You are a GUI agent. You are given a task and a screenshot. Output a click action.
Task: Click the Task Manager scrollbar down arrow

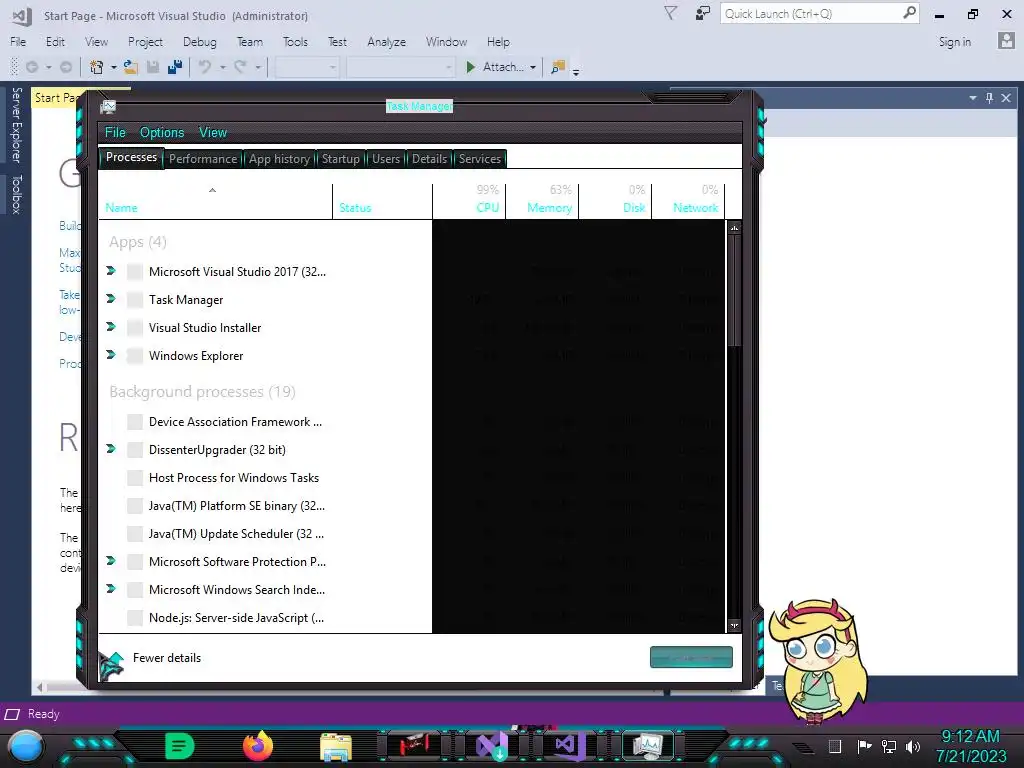(x=734, y=625)
